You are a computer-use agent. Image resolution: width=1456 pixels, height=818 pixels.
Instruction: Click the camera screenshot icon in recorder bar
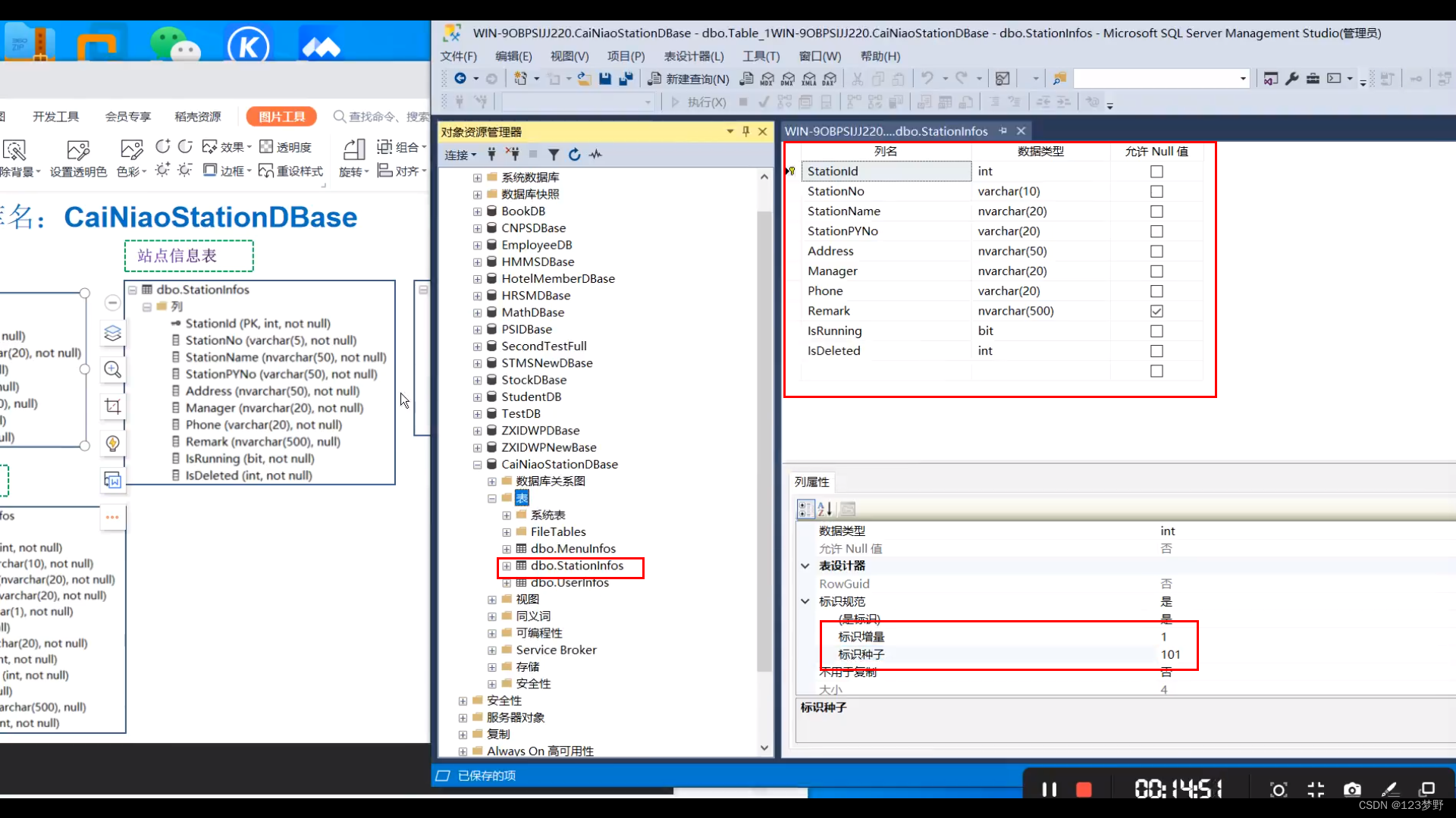tap(1352, 789)
